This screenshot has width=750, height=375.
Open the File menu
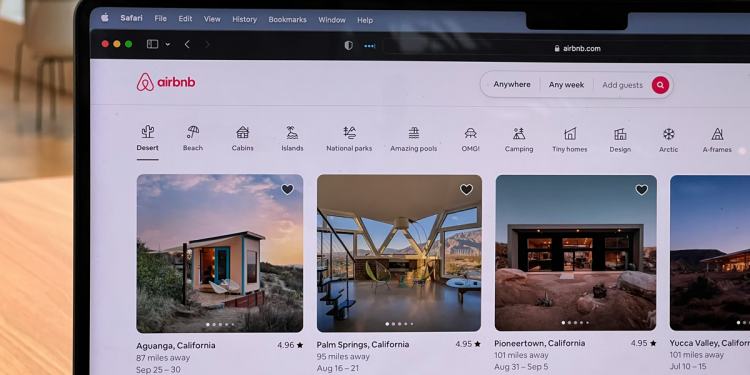161,19
